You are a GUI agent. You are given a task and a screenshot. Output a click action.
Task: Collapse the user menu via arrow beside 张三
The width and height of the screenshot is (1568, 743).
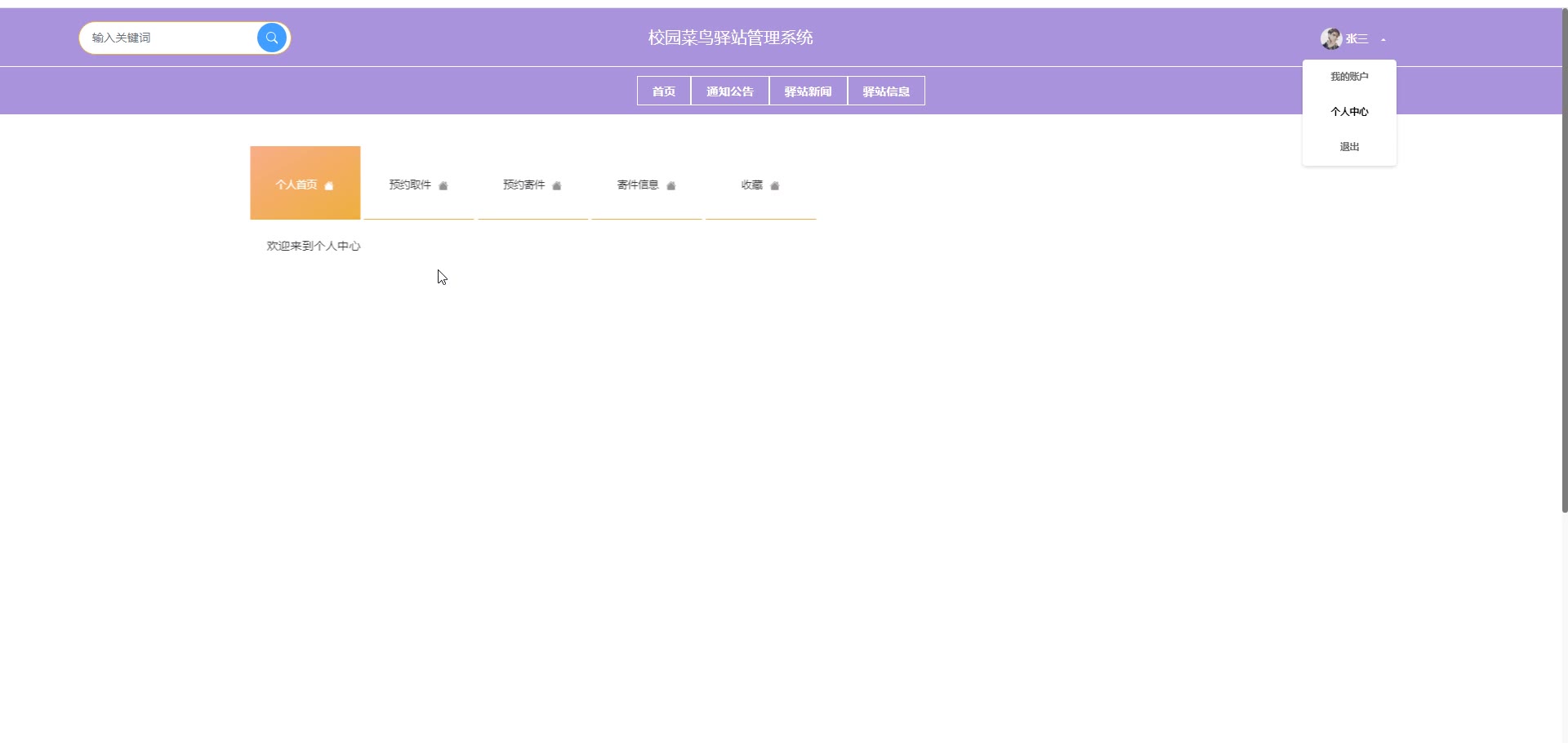[1383, 39]
